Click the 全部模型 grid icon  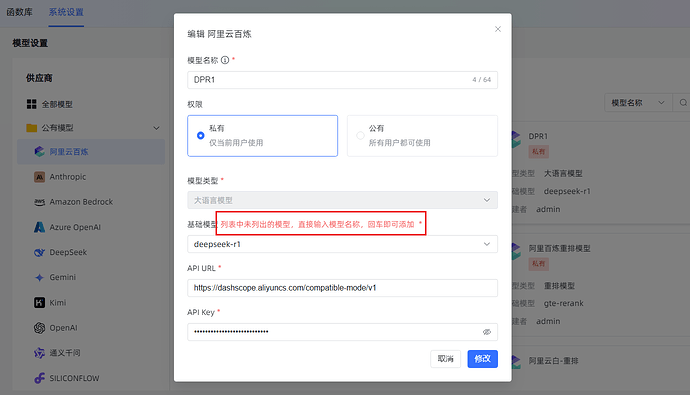(x=32, y=104)
